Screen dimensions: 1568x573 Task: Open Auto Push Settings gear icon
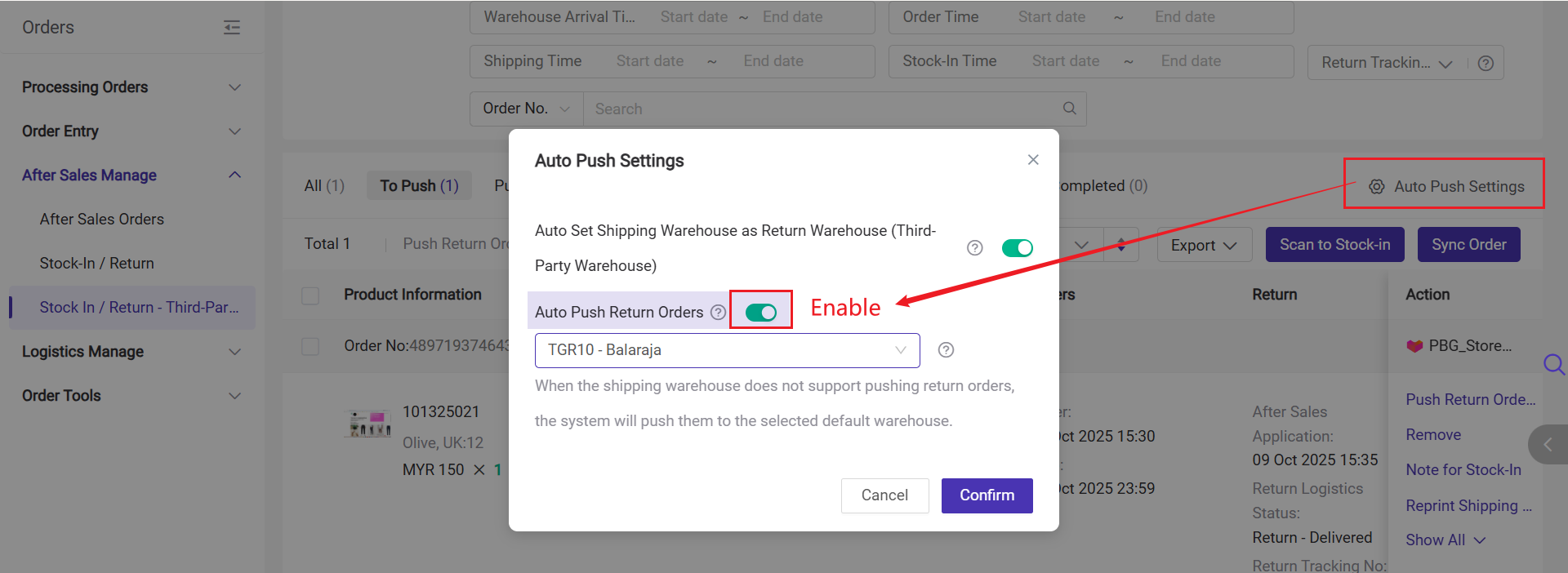point(1377,187)
